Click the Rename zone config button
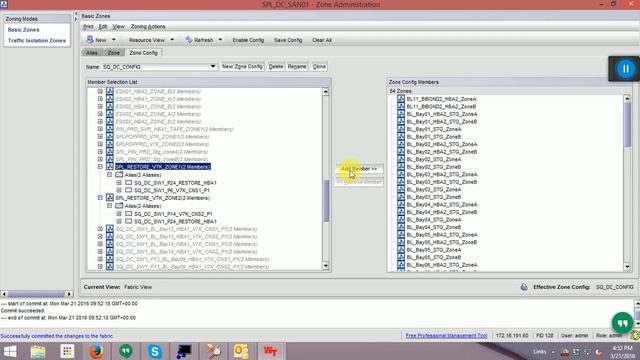 pyautogui.click(x=297, y=67)
